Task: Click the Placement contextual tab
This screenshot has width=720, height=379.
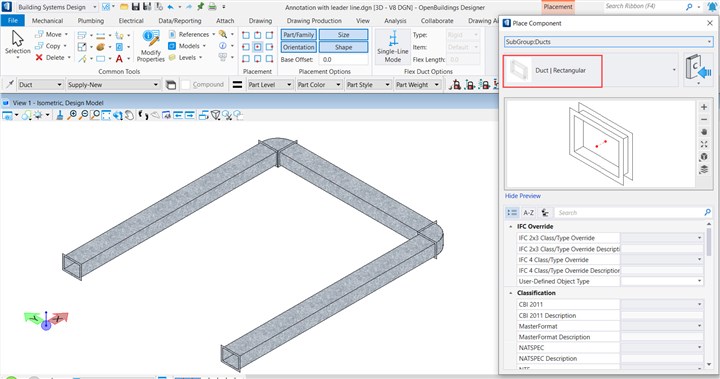Action: (x=558, y=7)
